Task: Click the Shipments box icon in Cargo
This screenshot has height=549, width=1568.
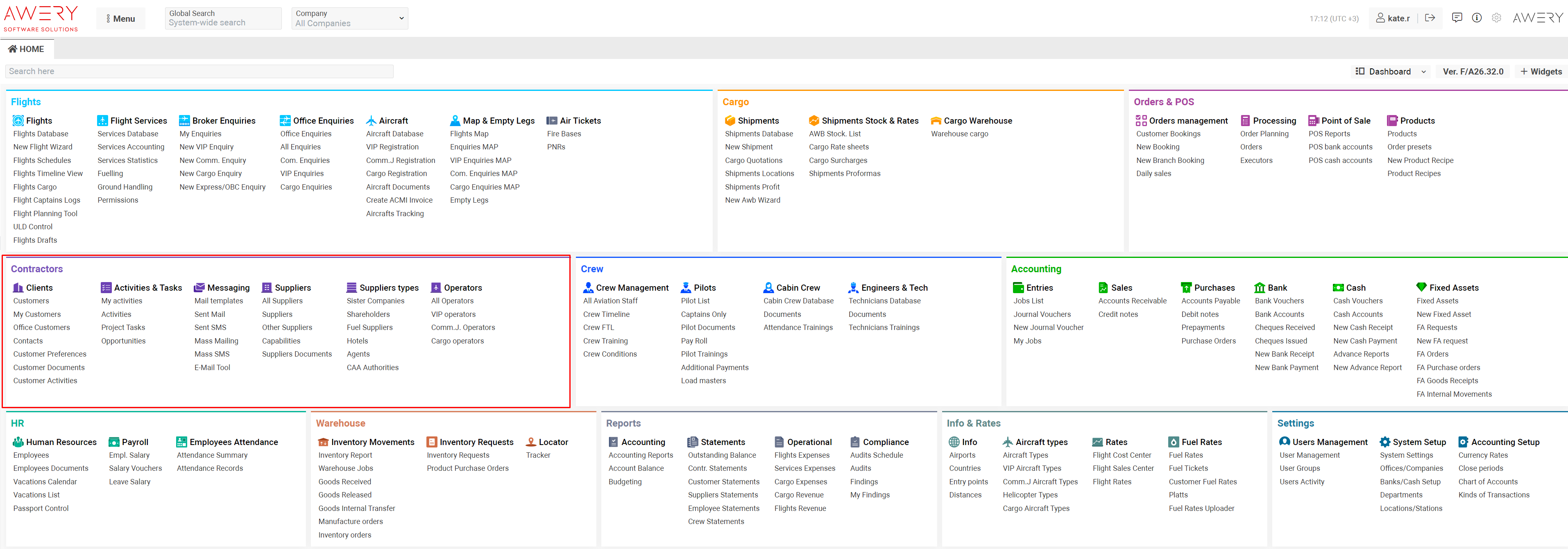Action: (730, 120)
